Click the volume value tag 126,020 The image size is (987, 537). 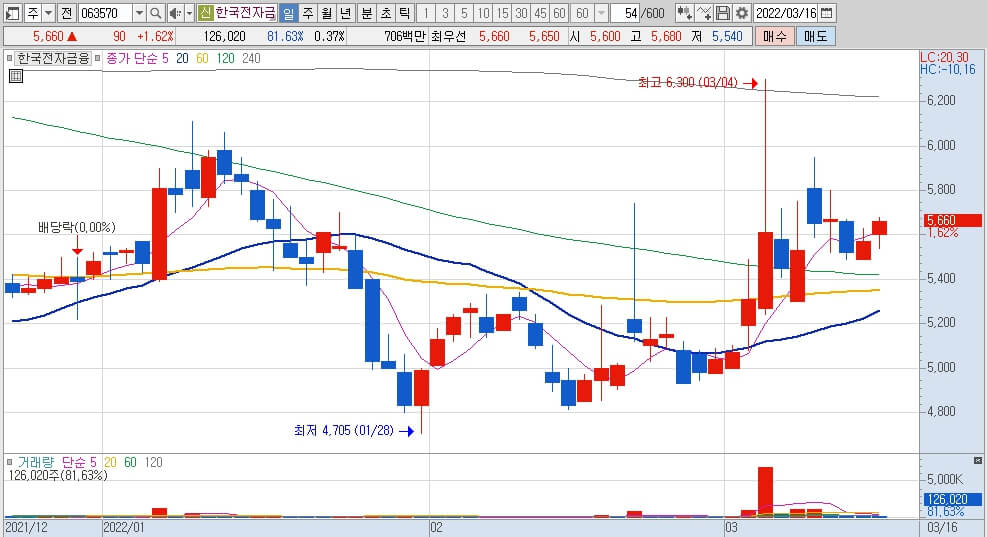coord(952,500)
